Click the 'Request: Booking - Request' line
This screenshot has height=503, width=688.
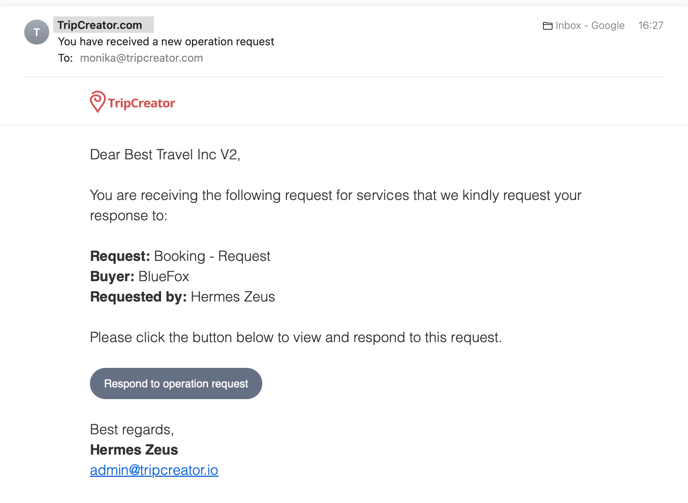(x=180, y=256)
